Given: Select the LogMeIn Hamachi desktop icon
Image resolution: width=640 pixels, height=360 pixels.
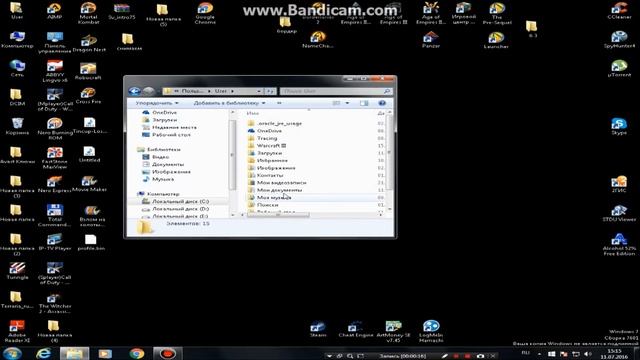Looking at the screenshot, I should tap(431, 331).
